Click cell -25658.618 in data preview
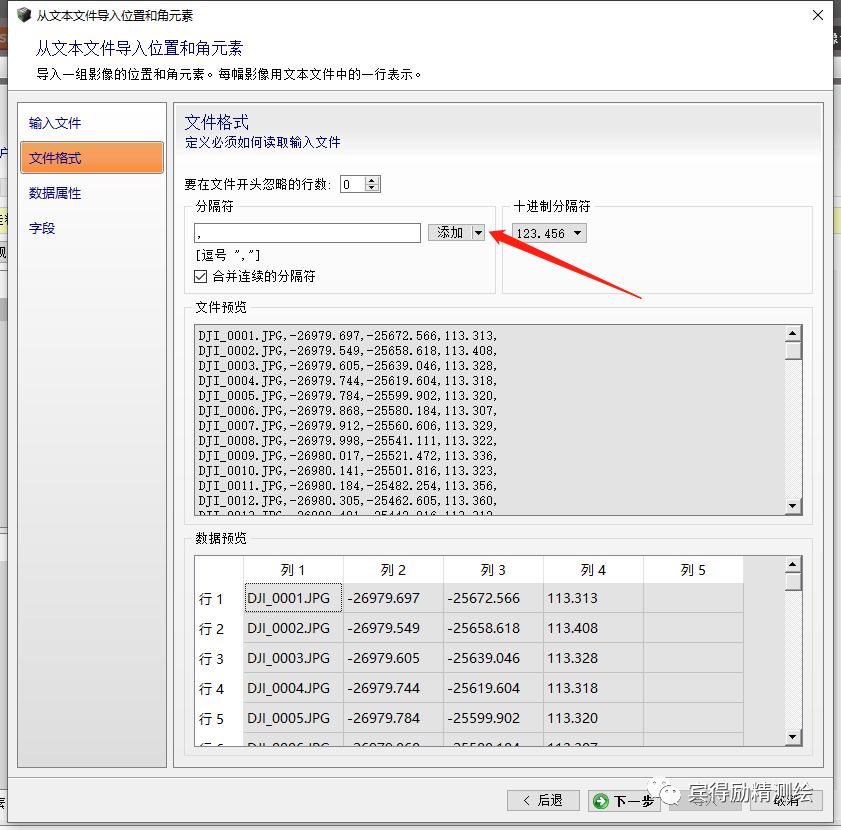841x830 pixels. (x=493, y=628)
